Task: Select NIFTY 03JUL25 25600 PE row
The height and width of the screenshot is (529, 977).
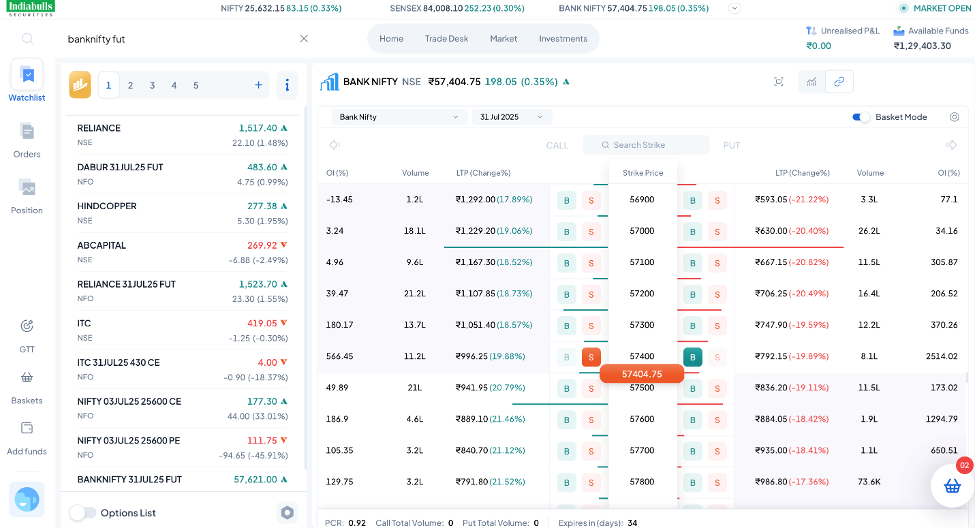Action: coord(182,447)
